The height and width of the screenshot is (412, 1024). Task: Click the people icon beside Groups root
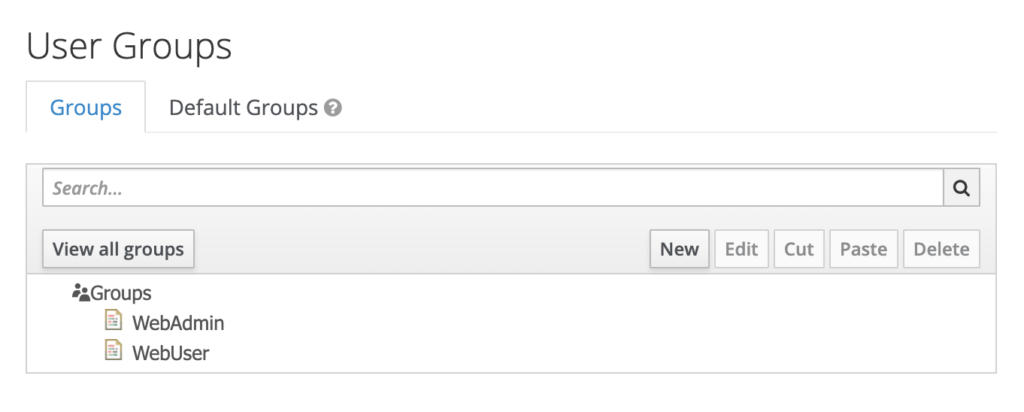(x=81, y=293)
